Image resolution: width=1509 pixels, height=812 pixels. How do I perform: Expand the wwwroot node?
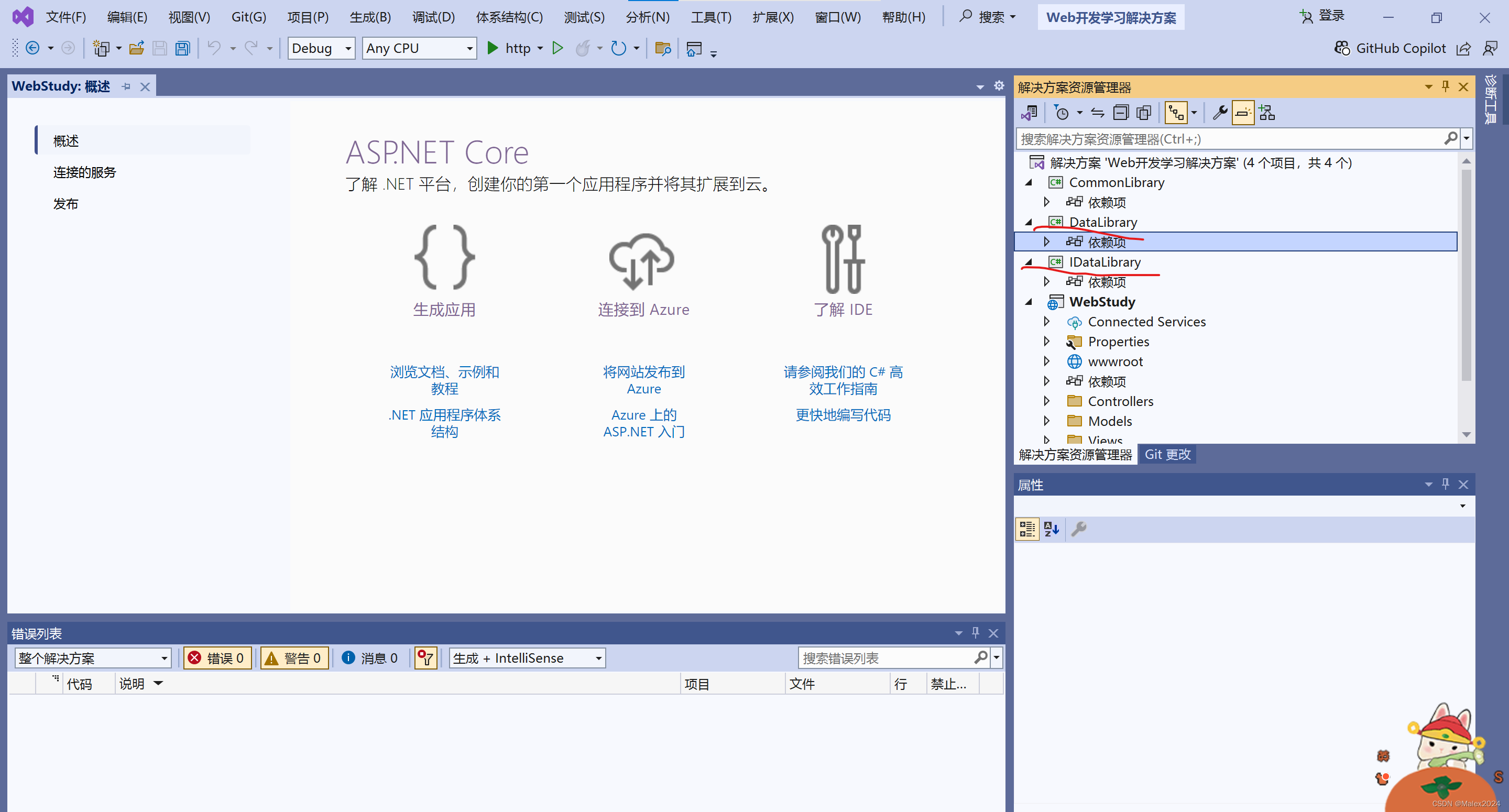(1046, 361)
